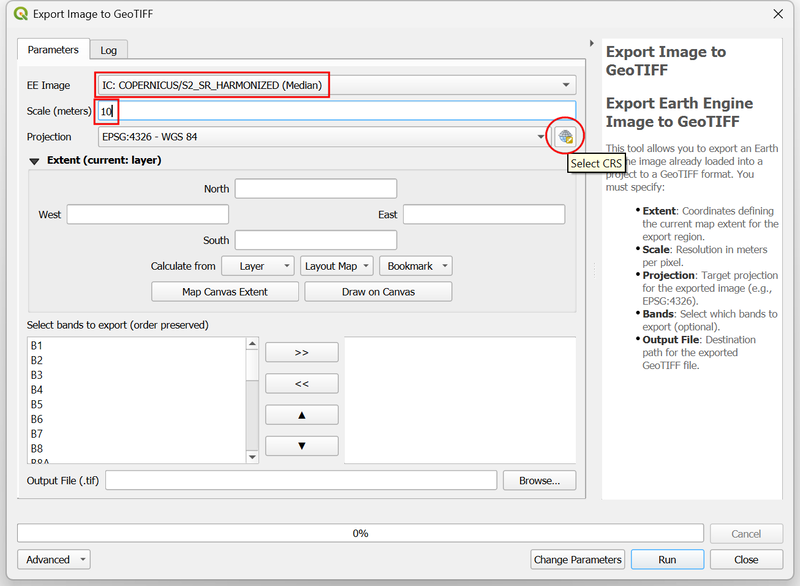800x586 pixels.
Task: Collapse the Extent section triangle
Action: [x=34, y=161]
